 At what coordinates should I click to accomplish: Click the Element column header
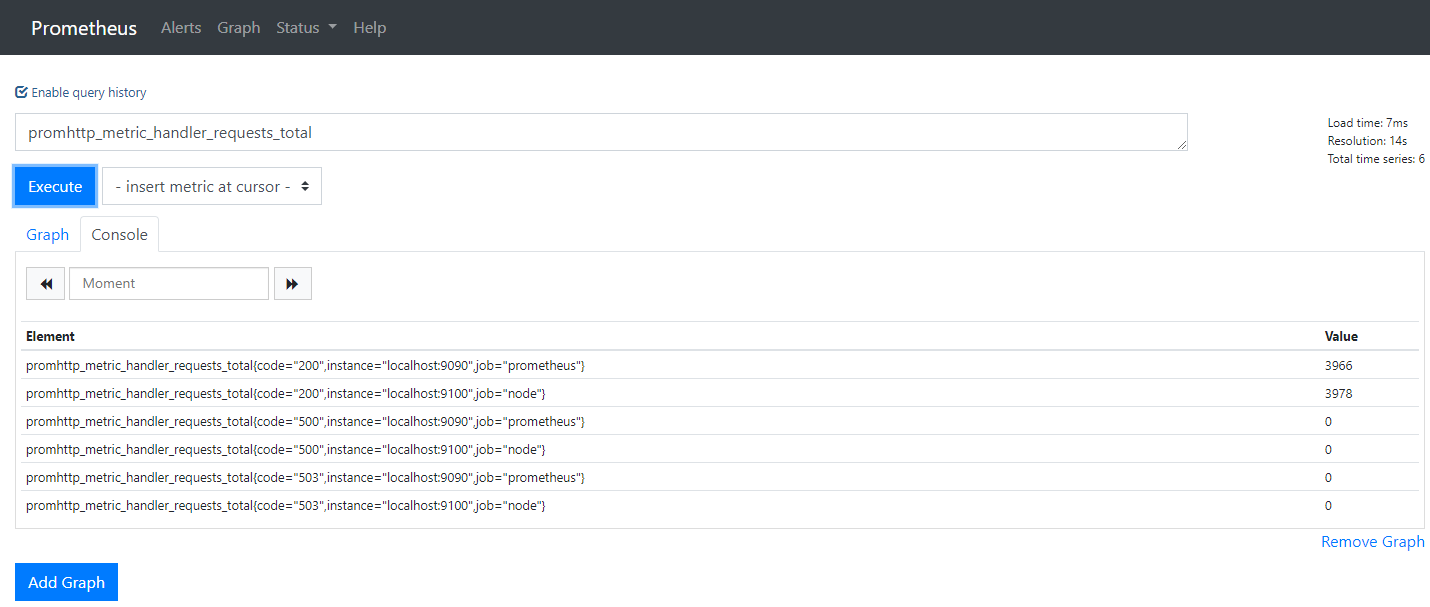(x=50, y=337)
